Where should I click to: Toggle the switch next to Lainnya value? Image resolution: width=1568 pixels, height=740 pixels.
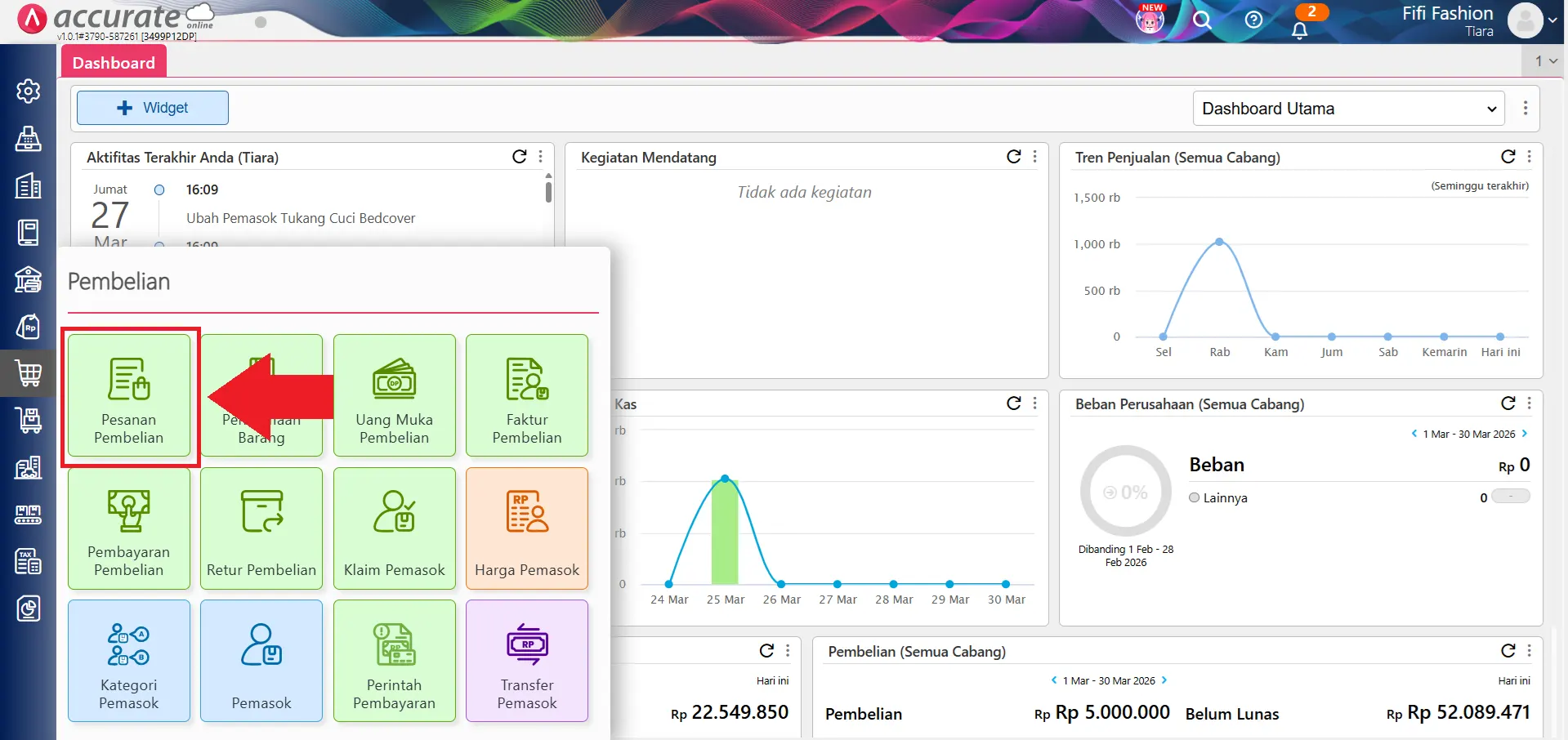pyautogui.click(x=1510, y=497)
